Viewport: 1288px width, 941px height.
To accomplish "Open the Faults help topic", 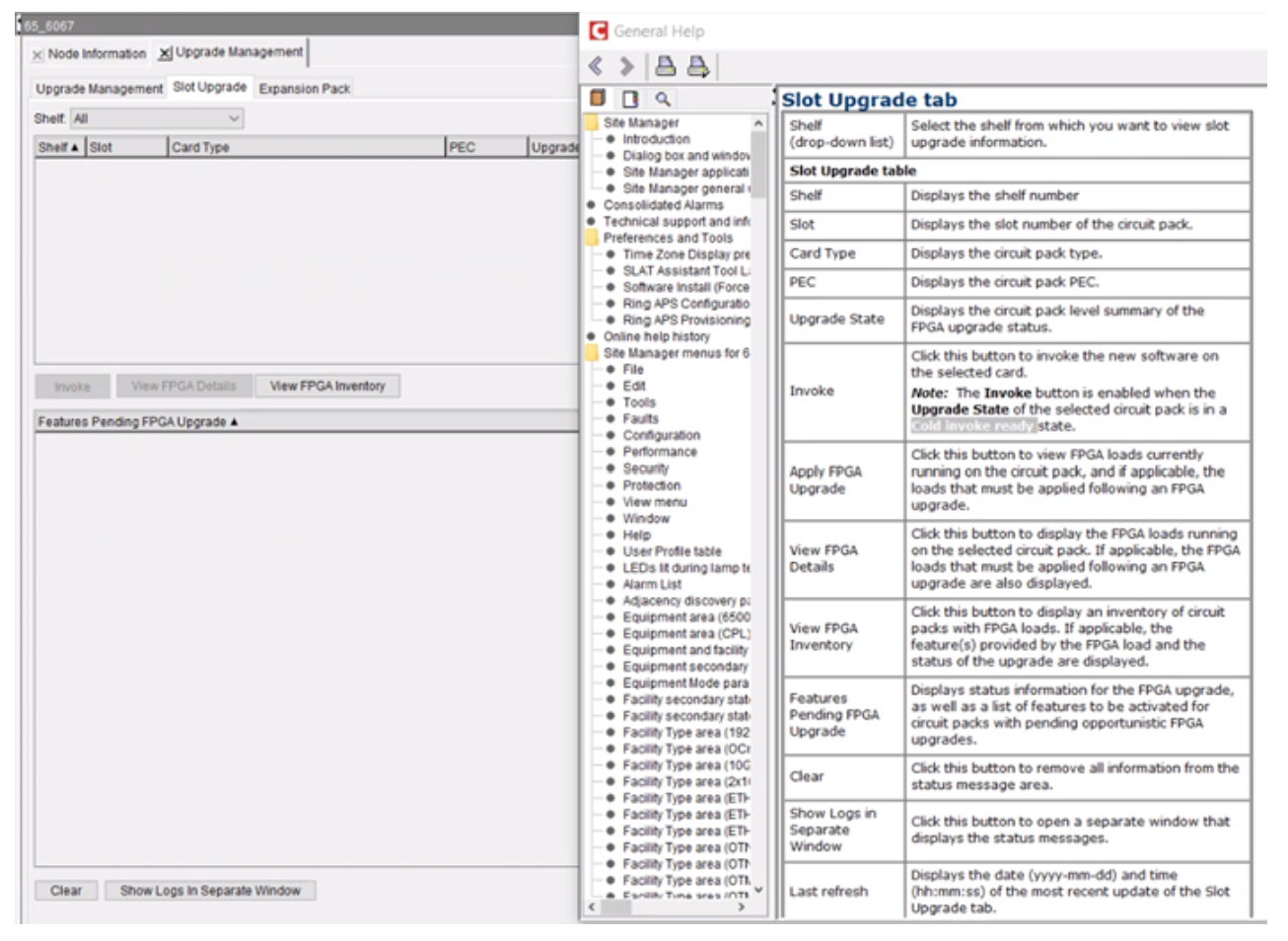I will [x=640, y=418].
